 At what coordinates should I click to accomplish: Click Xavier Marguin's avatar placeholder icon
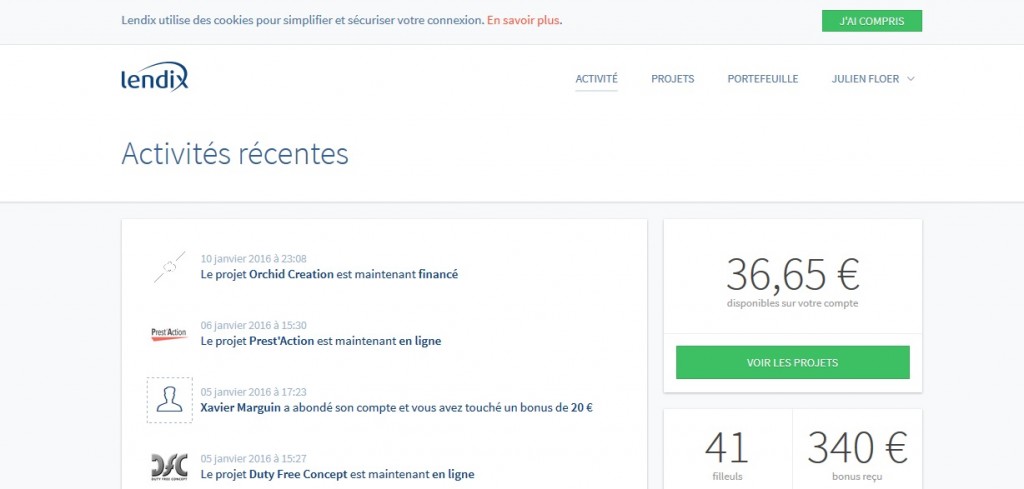tap(169, 399)
